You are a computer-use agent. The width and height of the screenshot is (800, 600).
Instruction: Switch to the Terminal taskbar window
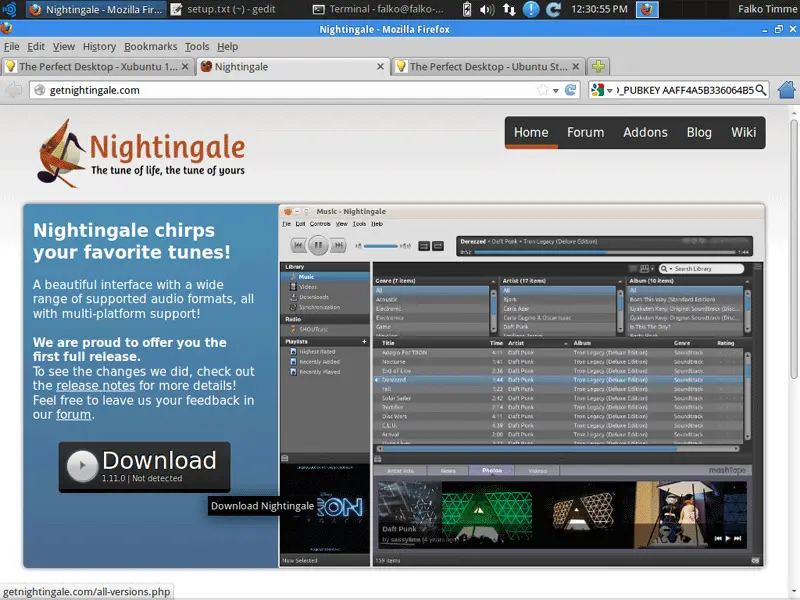pos(378,9)
